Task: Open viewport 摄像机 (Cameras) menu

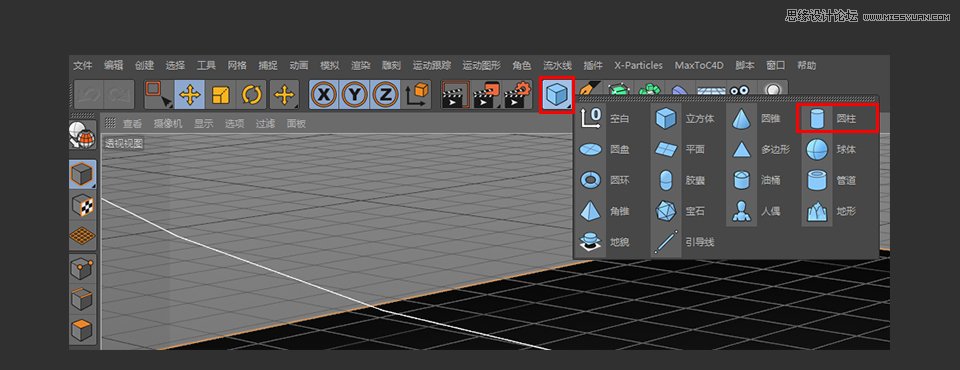Action: 168,123
